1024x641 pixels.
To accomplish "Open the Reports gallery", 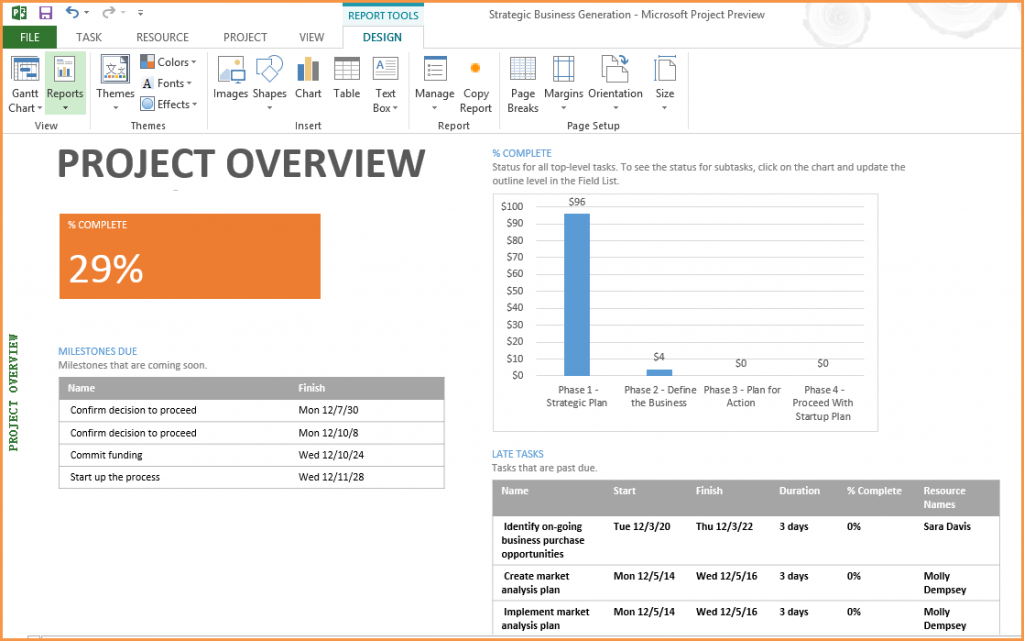I will tap(65, 85).
